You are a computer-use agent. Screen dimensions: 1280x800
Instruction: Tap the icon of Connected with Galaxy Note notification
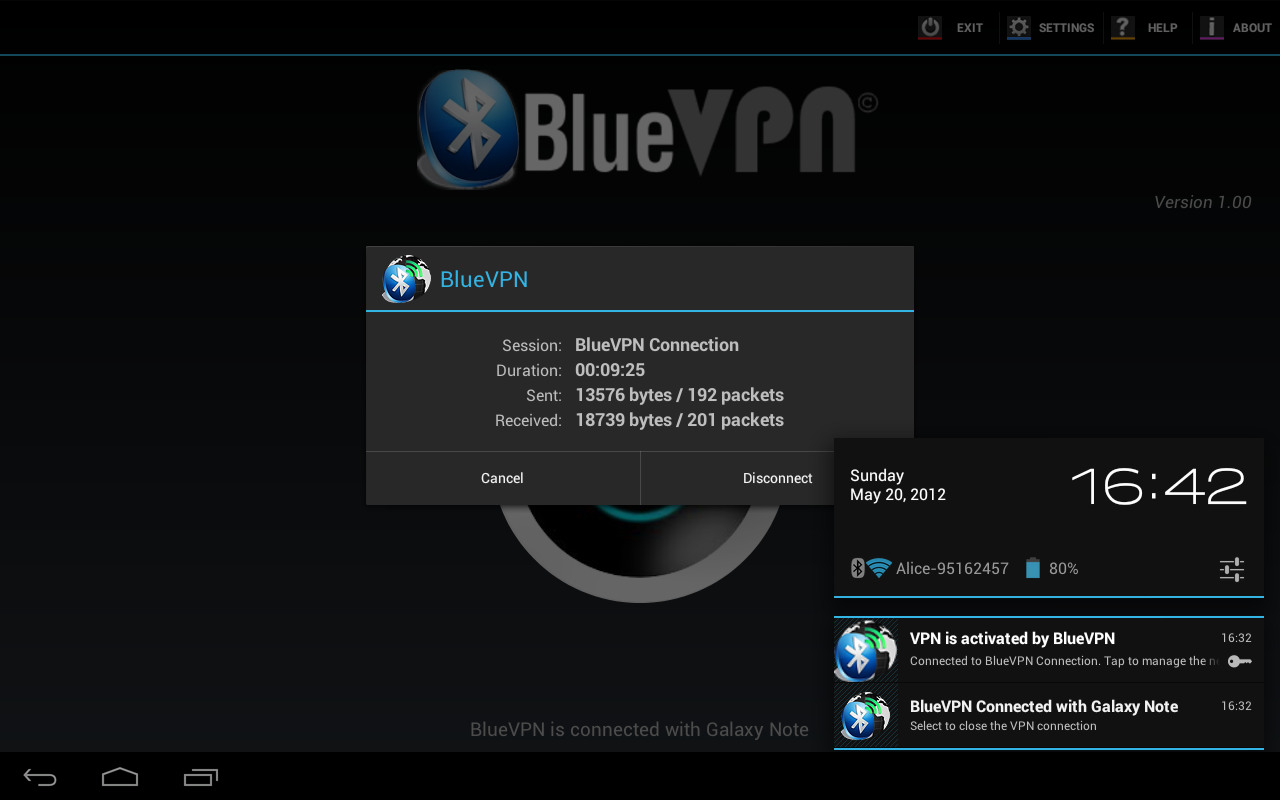(865, 717)
